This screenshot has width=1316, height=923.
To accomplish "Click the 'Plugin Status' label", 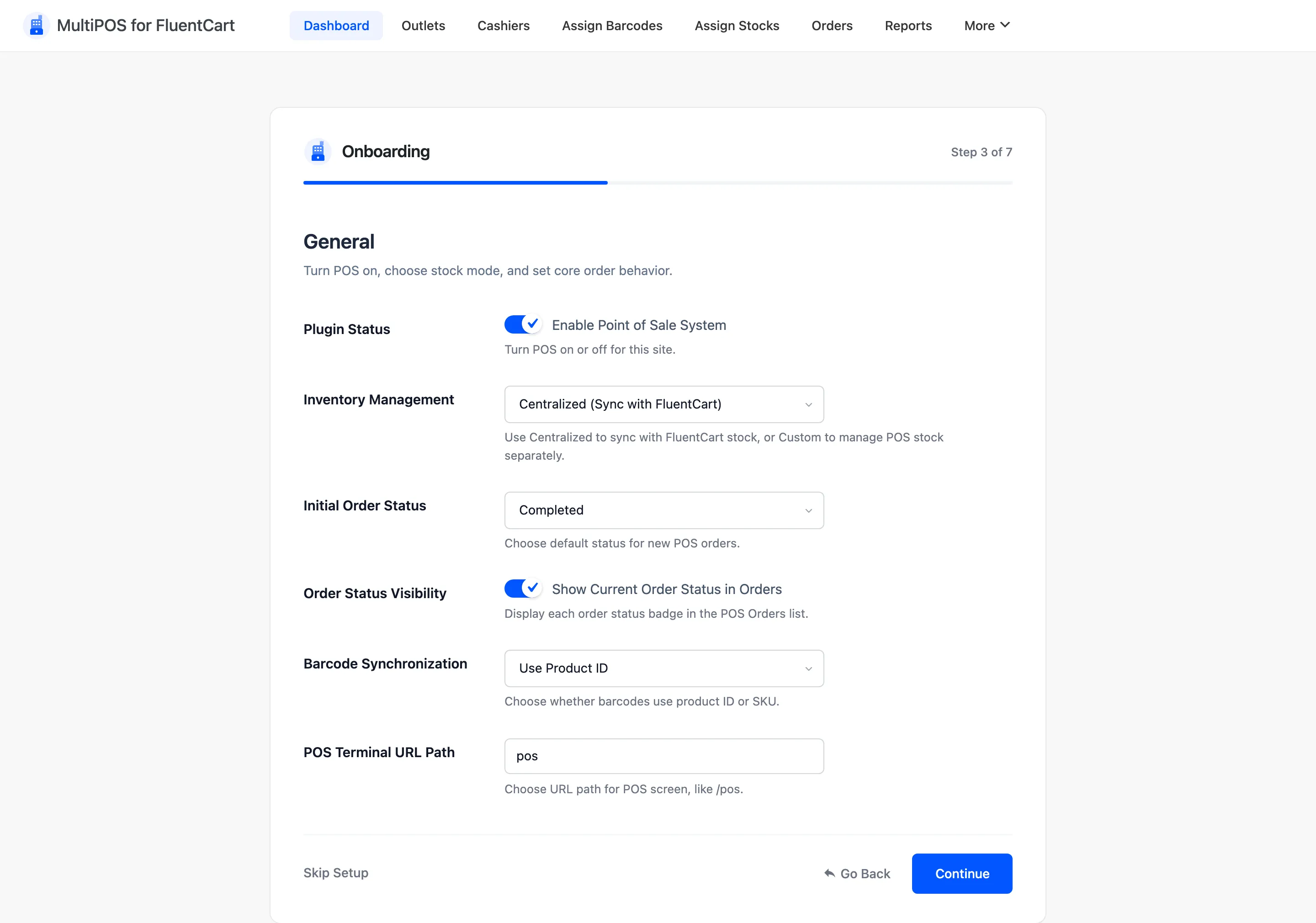I will coord(346,329).
